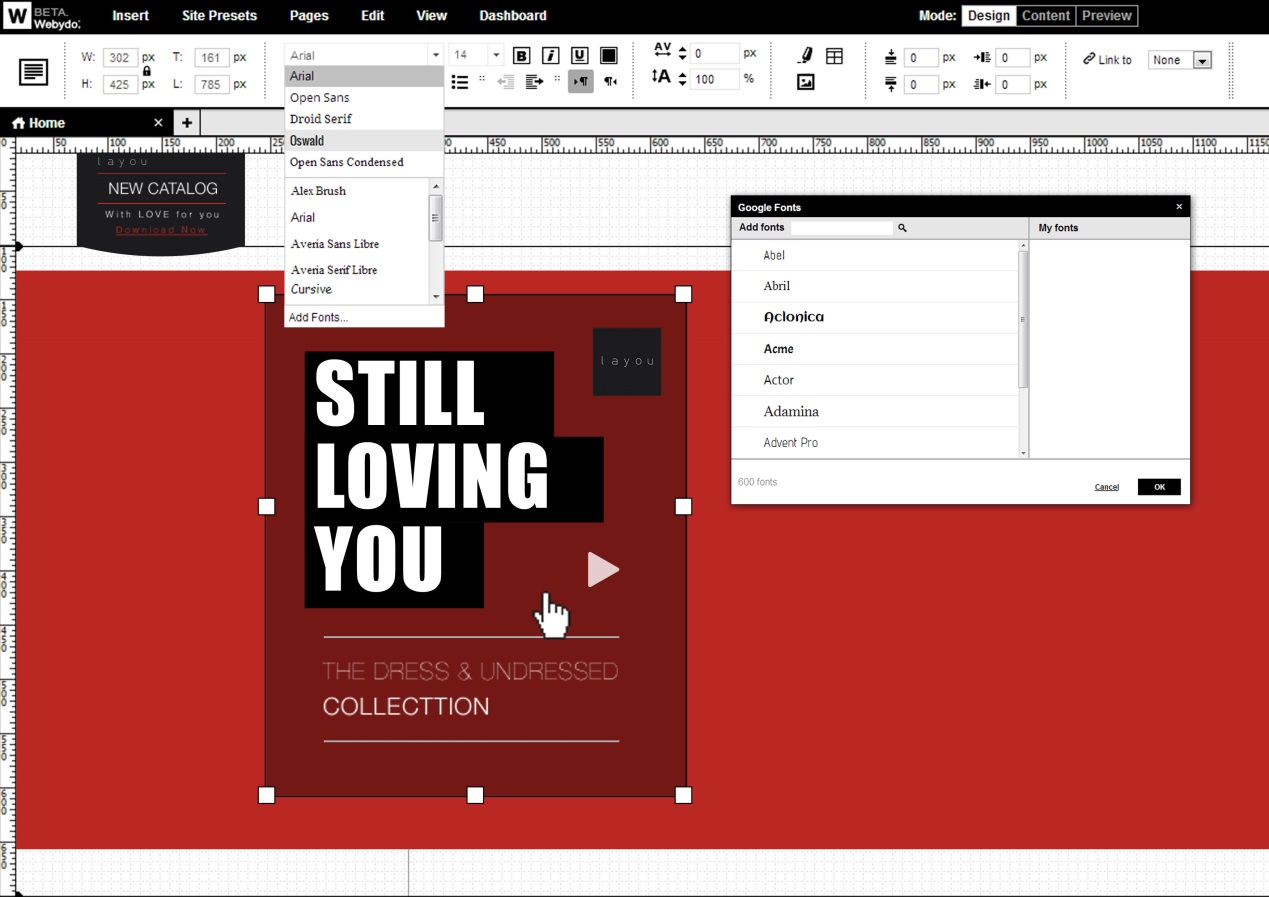Click the insert table icon
The height and width of the screenshot is (897, 1269).
834,56
